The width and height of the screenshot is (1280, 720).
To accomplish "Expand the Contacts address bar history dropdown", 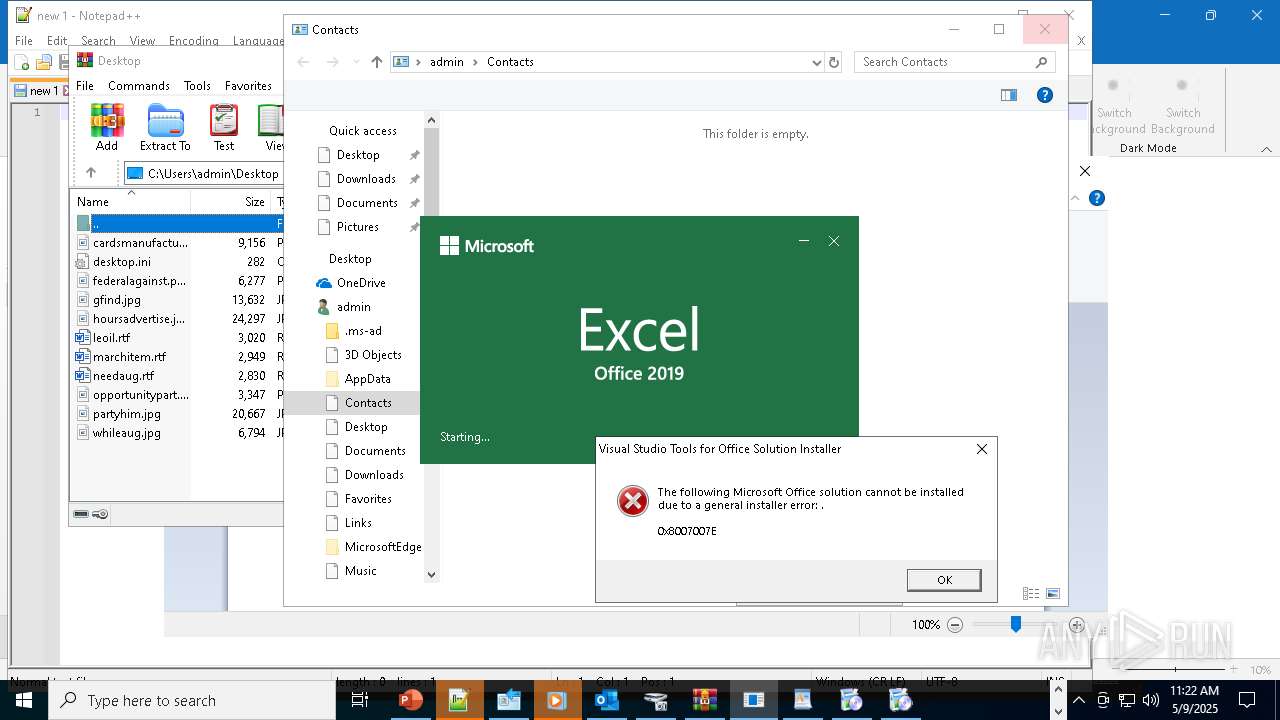I will [817, 62].
